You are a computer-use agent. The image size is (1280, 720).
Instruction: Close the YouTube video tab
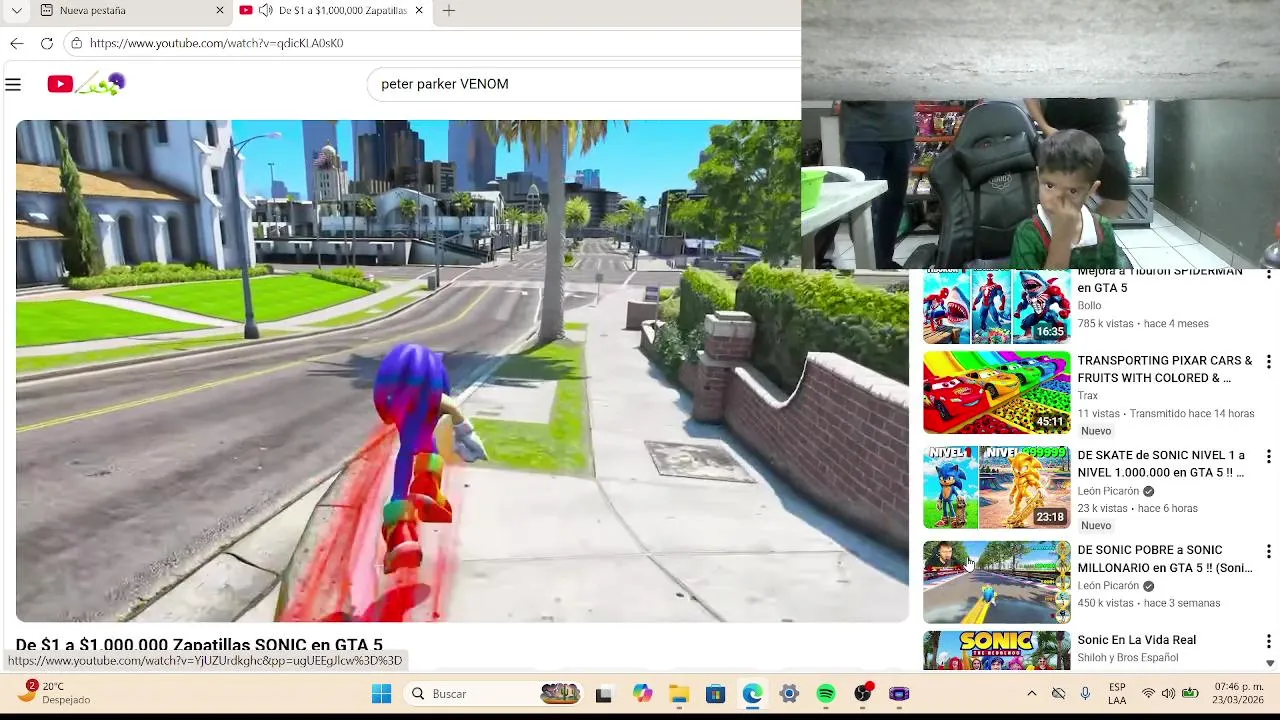[x=419, y=10]
